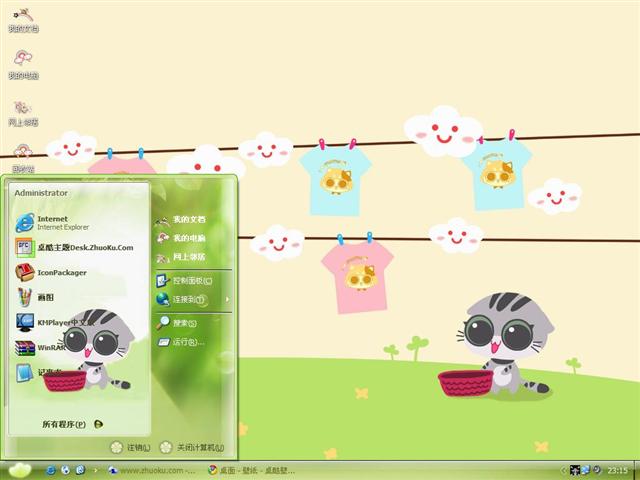Open the 我的电脑 desktop icon

tap(23, 64)
